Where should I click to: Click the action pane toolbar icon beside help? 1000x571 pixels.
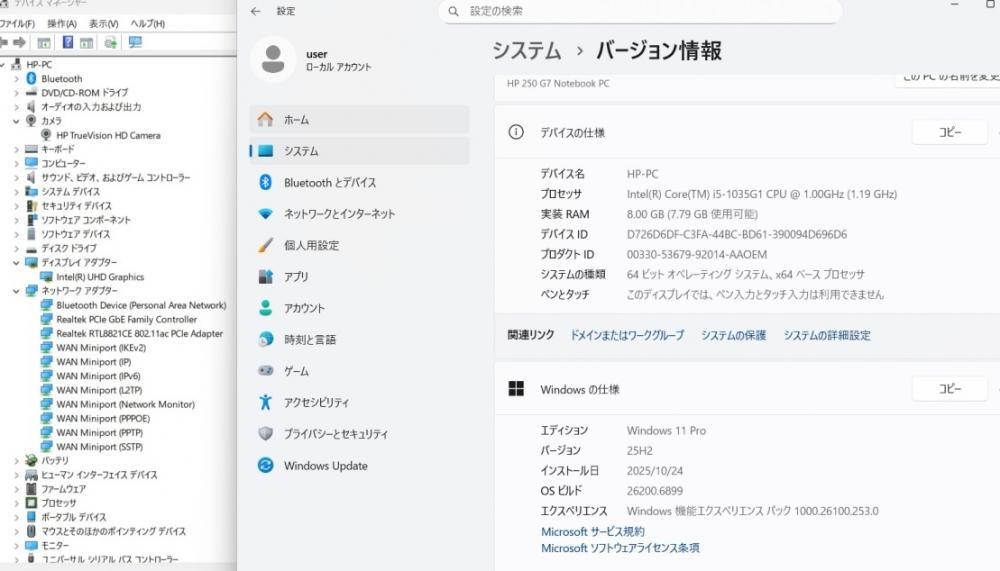tap(87, 42)
